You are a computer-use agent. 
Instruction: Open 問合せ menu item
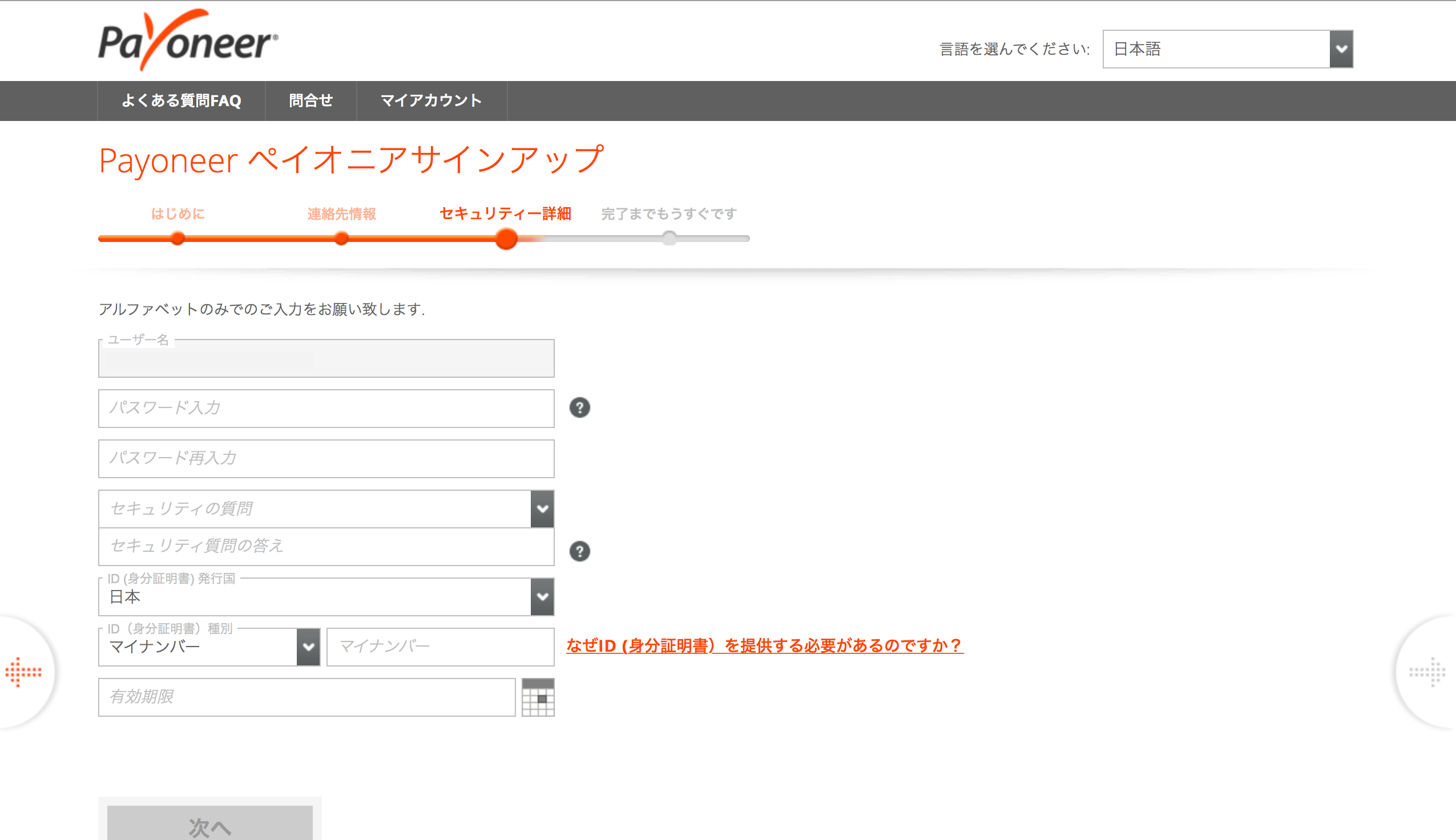(311, 101)
